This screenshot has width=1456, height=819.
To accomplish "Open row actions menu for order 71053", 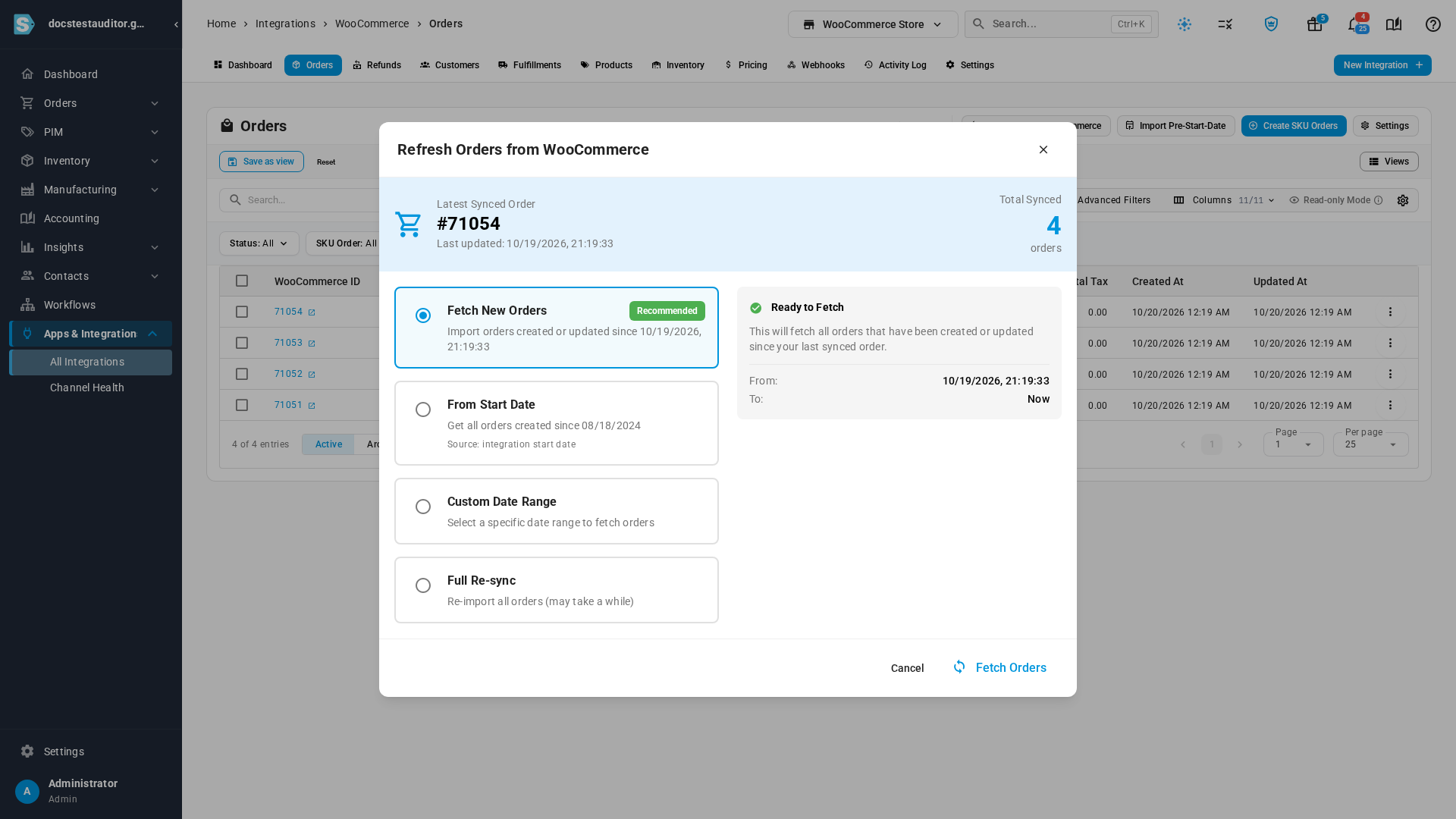I will coord(1390,343).
